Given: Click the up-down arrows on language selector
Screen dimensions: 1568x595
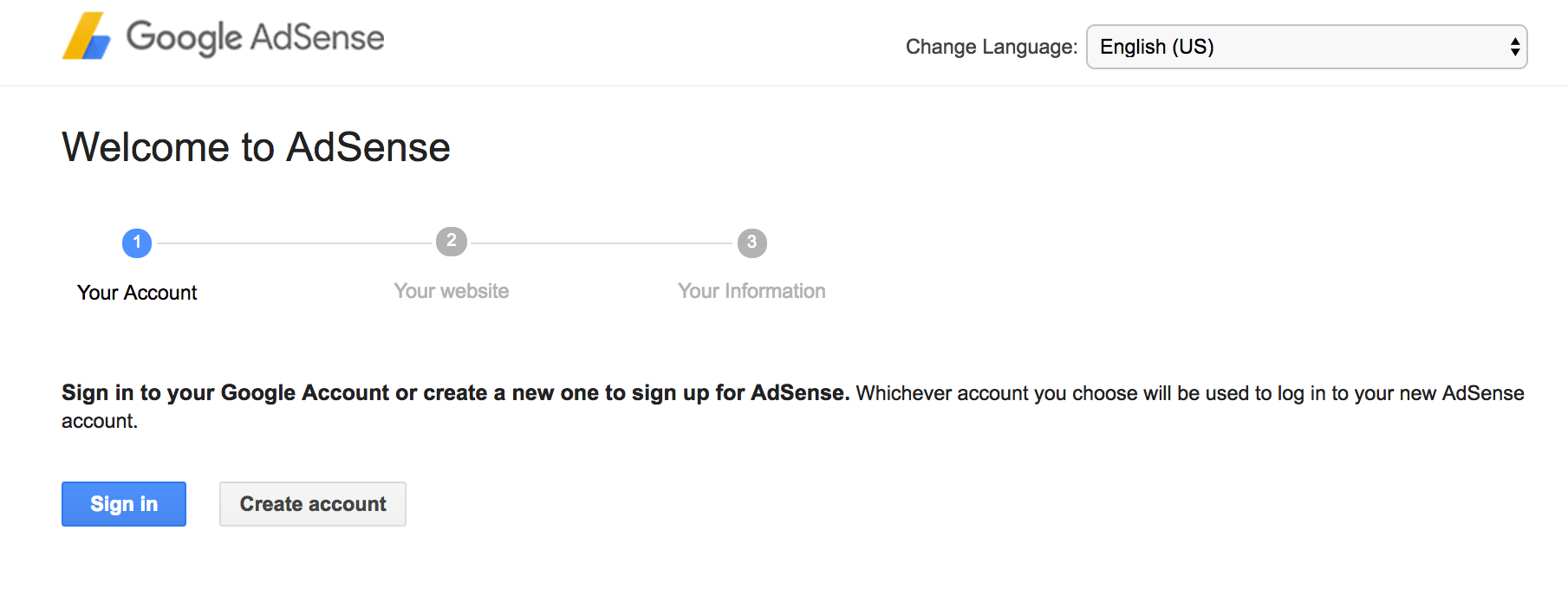Looking at the screenshot, I should click(x=1515, y=47).
